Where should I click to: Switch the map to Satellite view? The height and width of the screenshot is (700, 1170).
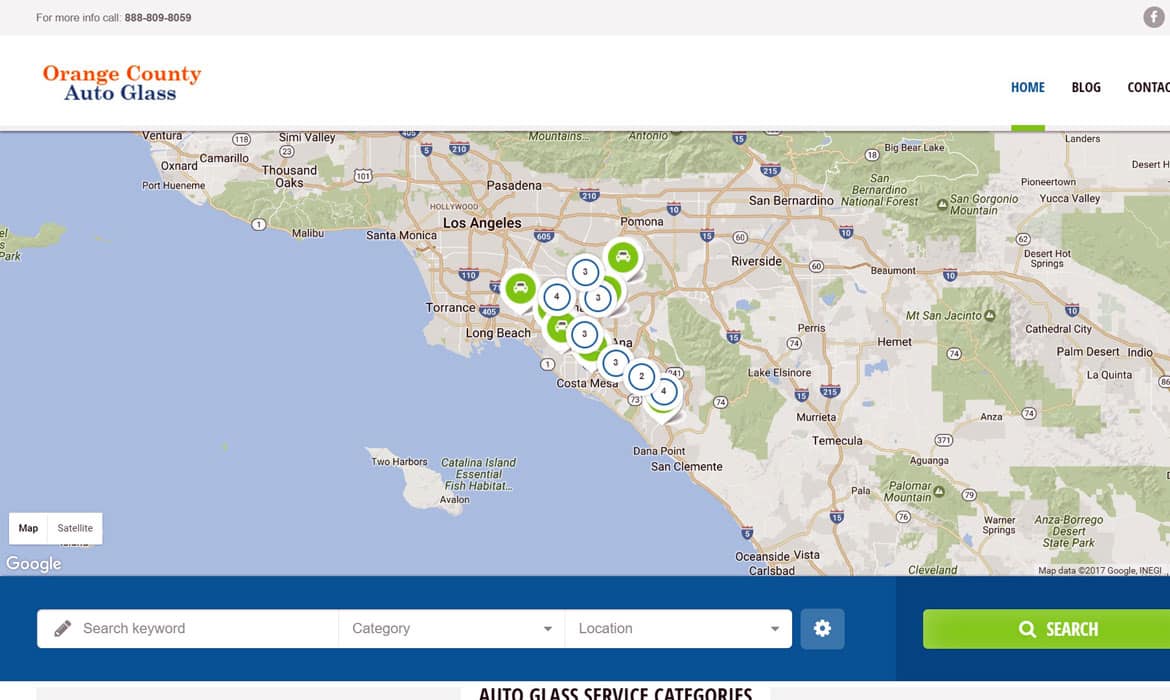(75, 528)
